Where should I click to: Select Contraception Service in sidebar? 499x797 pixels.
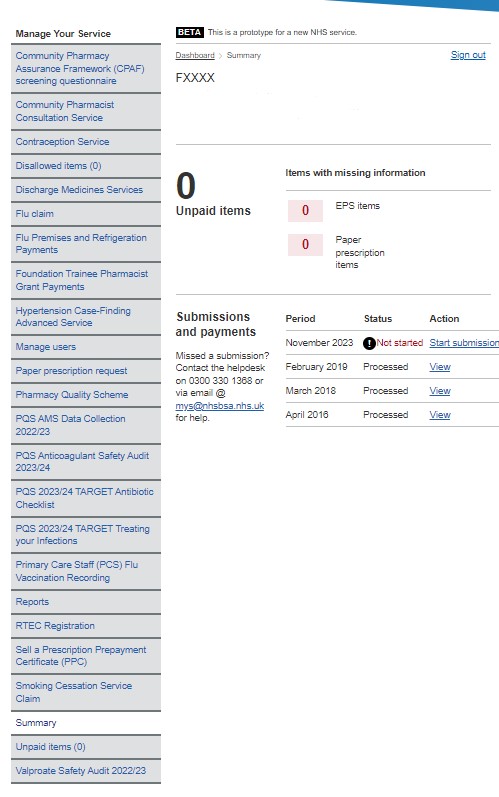point(86,142)
